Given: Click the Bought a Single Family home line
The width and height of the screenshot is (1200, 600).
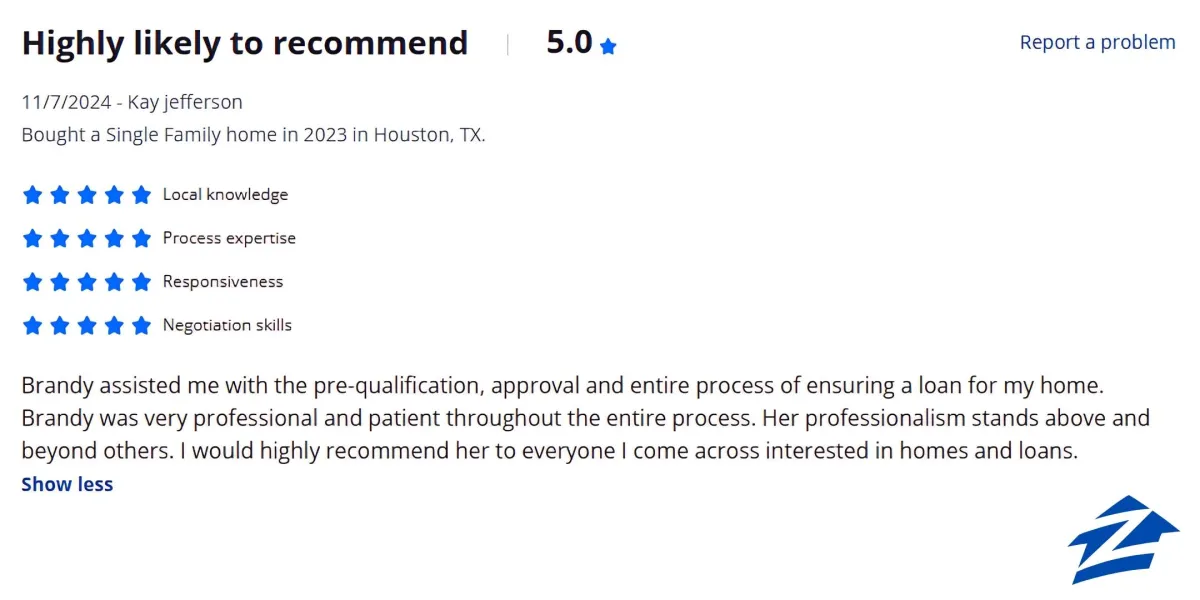Looking at the screenshot, I should coord(254,135).
